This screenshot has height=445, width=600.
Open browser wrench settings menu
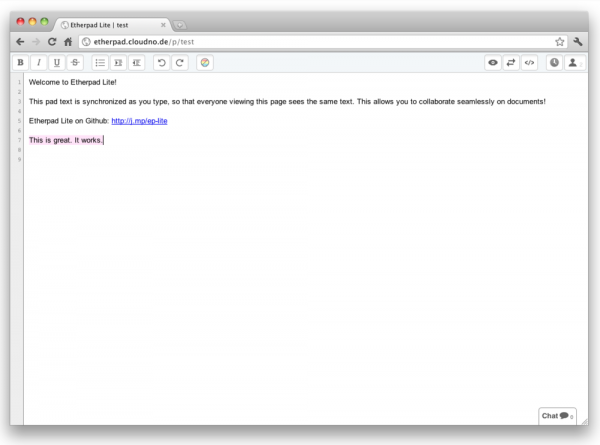[578, 42]
